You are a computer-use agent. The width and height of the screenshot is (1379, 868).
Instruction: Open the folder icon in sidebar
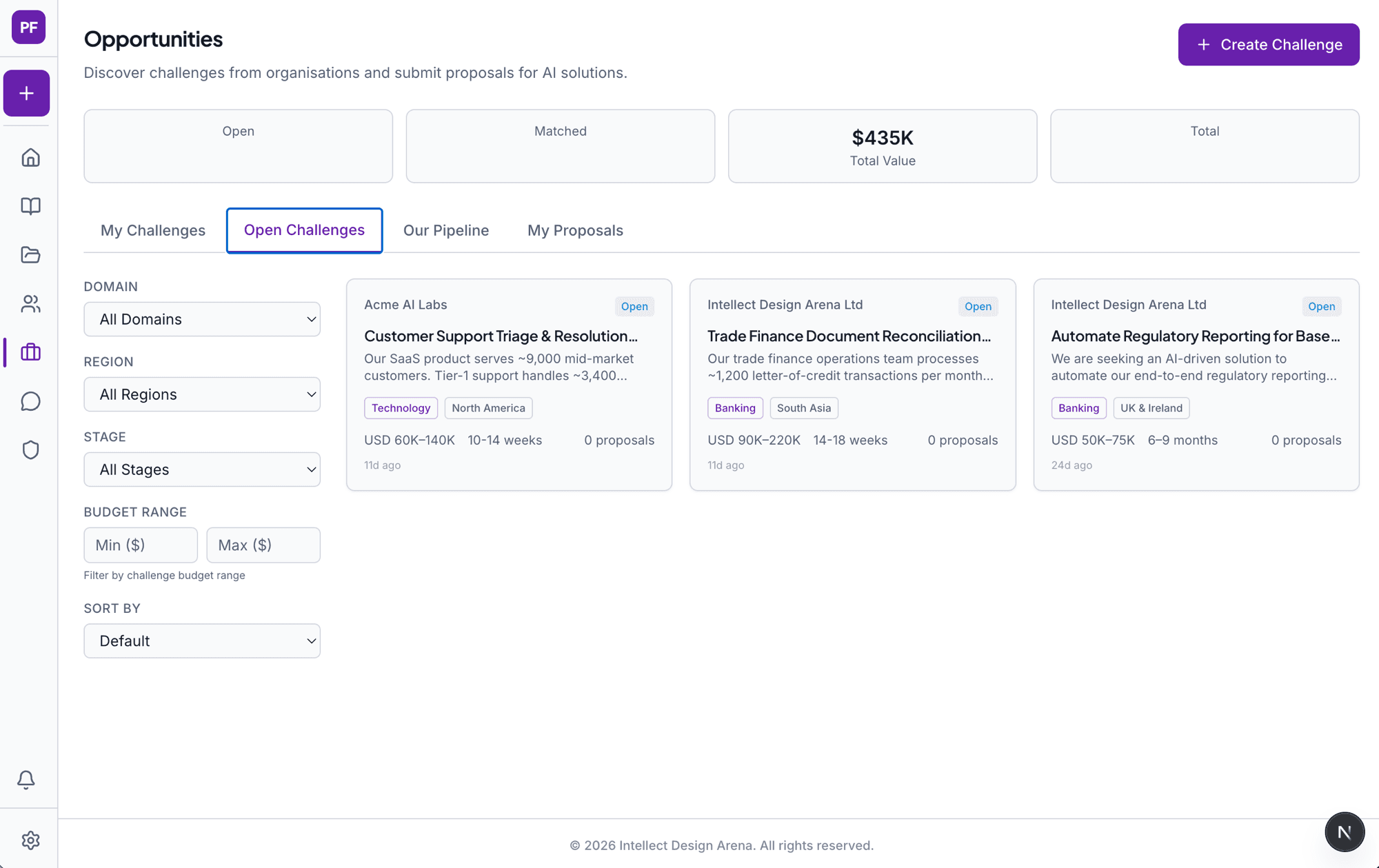pyautogui.click(x=30, y=255)
